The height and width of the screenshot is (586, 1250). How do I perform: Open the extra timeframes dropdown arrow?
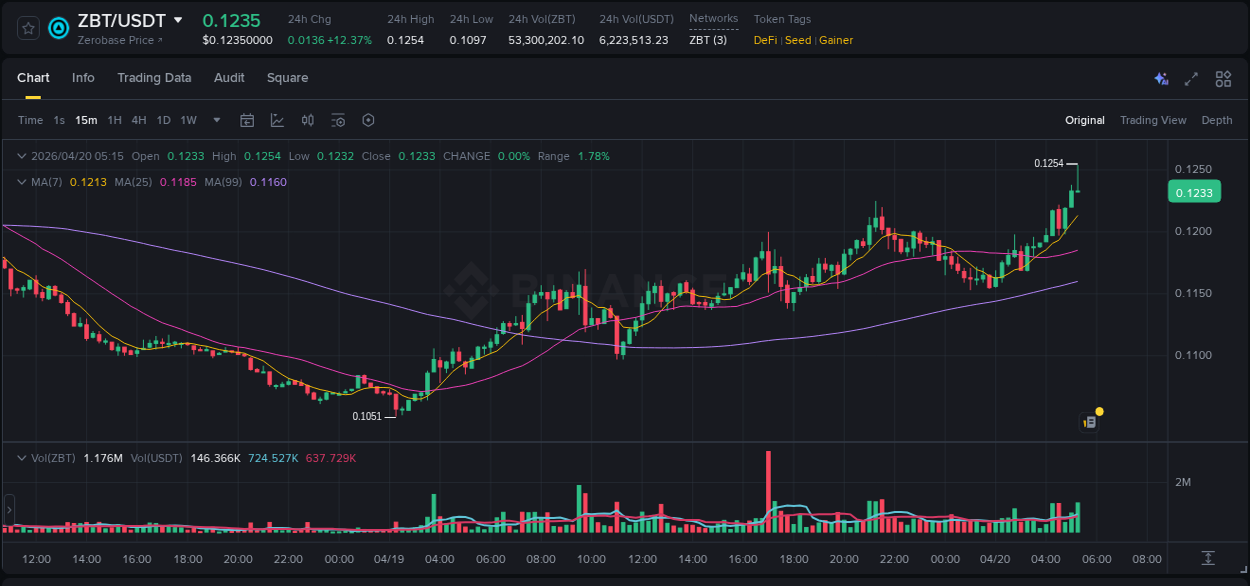point(215,120)
